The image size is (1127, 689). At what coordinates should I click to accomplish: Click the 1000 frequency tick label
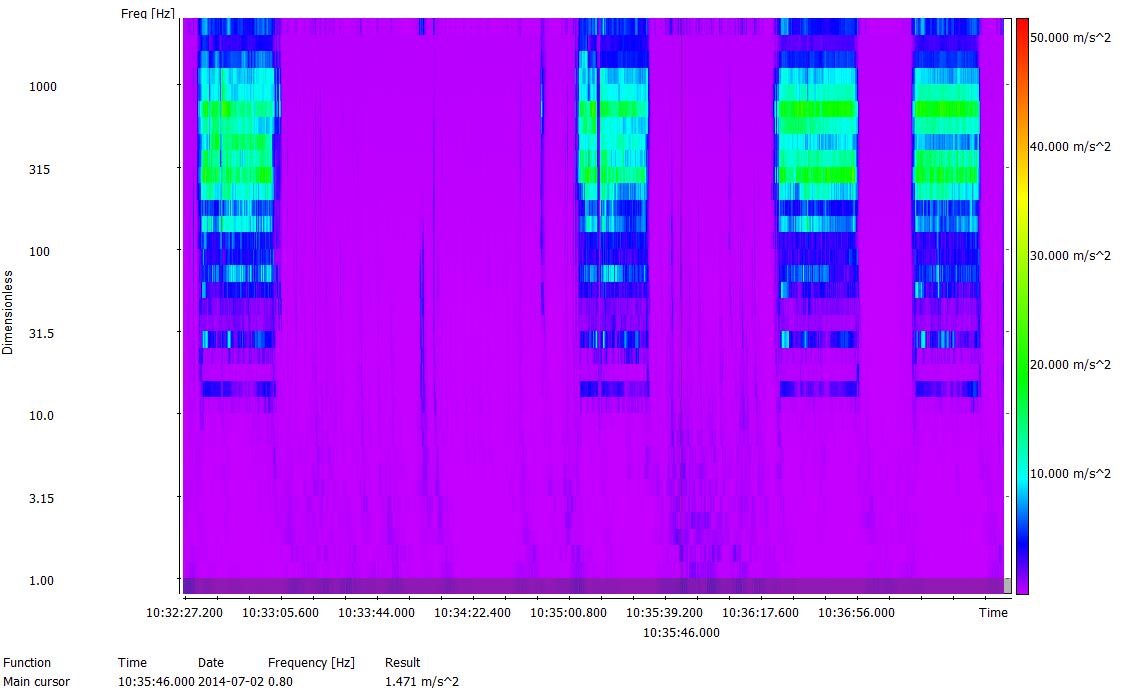click(43, 87)
